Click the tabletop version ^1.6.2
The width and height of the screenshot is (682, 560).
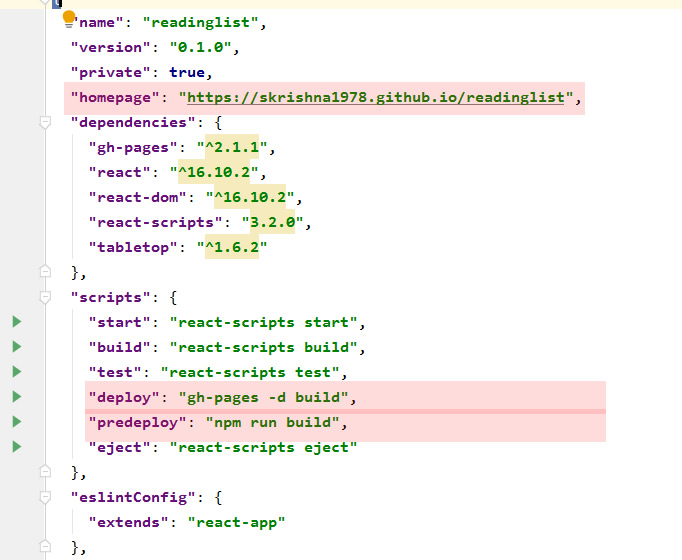click(231, 248)
